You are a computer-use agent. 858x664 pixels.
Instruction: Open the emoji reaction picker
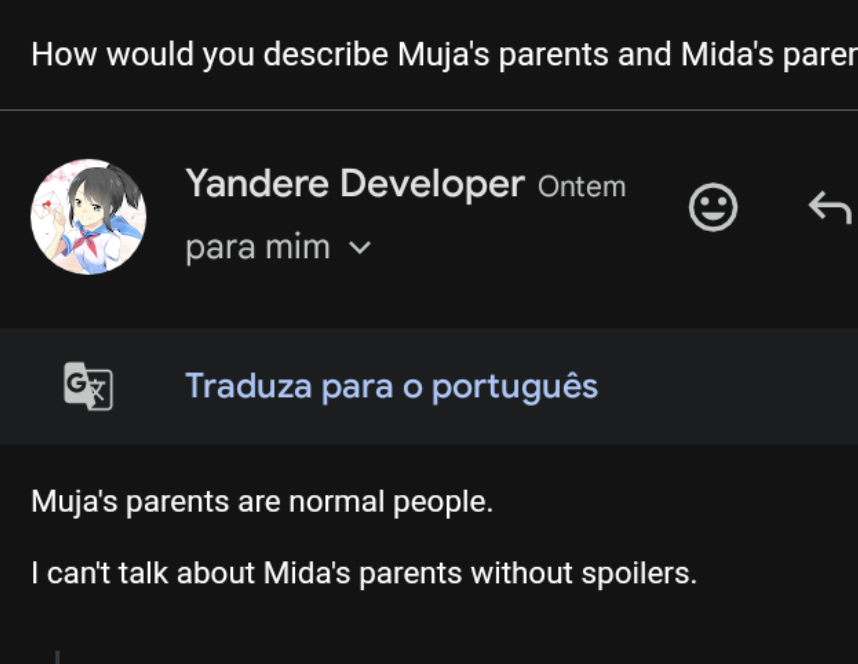713,208
